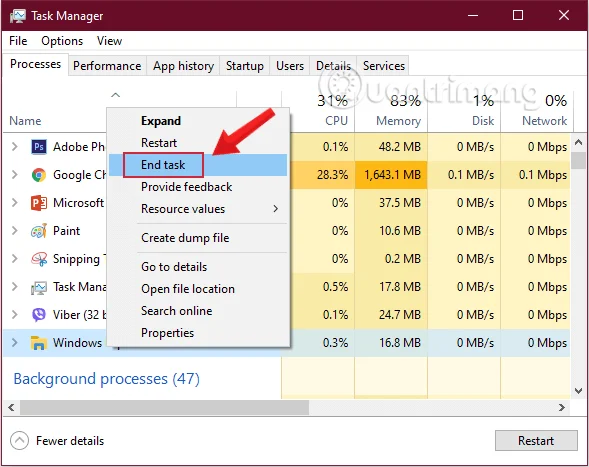Expand the Adobe Photoshop process group
Image resolution: width=589 pixels, height=467 pixels.
(x=15, y=147)
